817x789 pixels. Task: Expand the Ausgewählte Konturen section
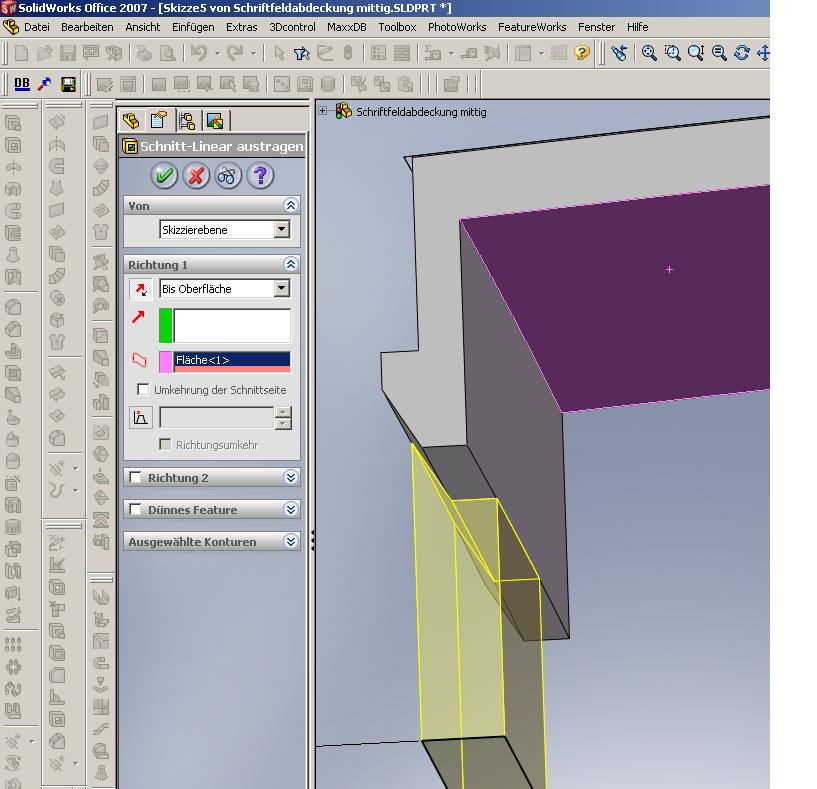[290, 541]
